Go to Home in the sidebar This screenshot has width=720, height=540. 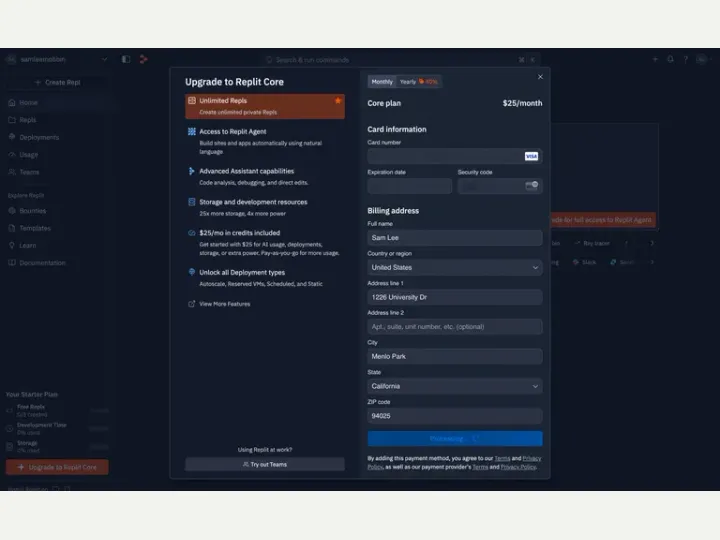pyautogui.click(x=57, y=102)
